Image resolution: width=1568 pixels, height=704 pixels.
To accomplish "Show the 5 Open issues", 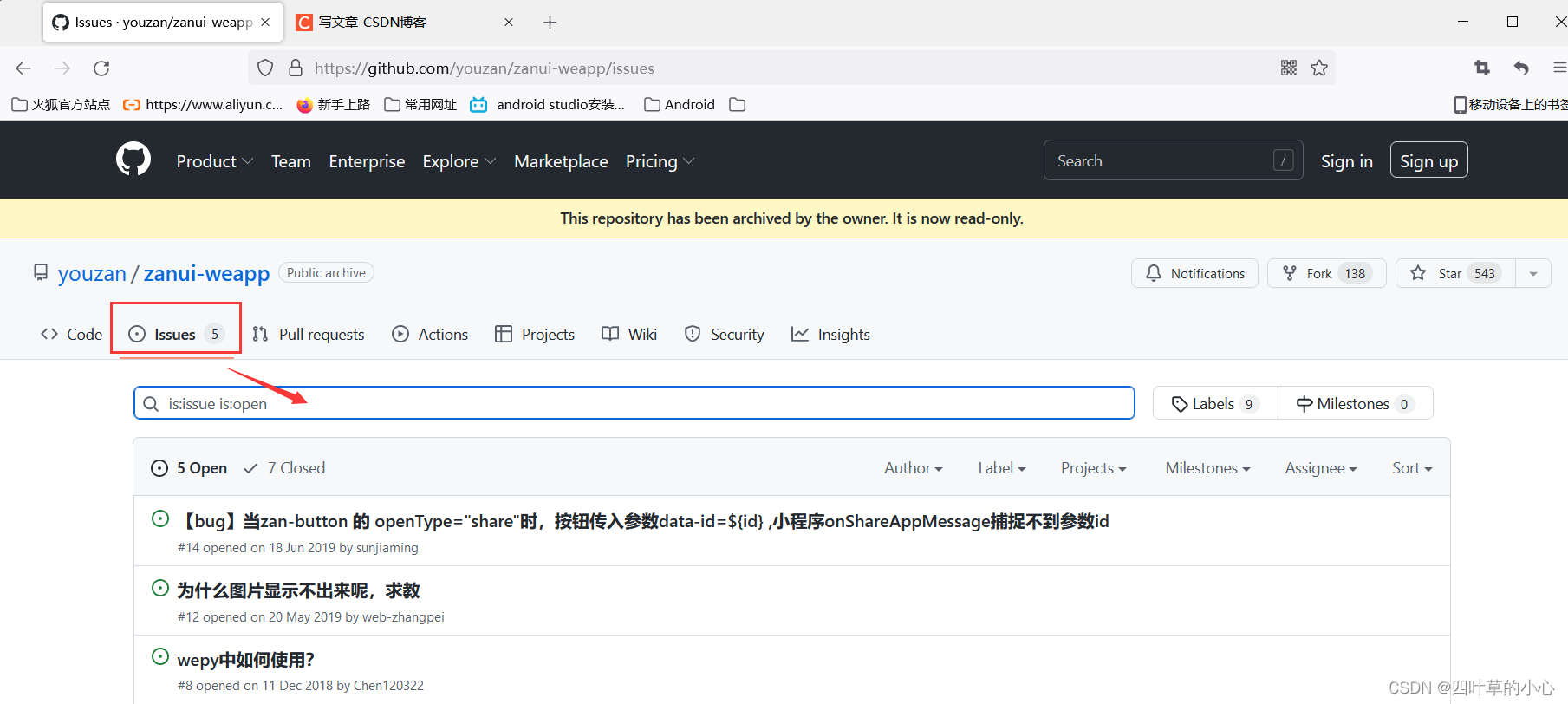I will point(189,468).
